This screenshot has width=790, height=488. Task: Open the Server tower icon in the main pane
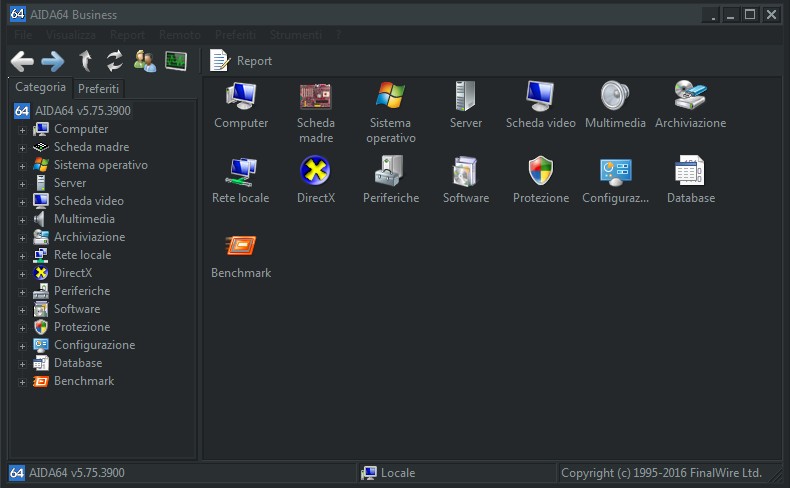(x=466, y=96)
